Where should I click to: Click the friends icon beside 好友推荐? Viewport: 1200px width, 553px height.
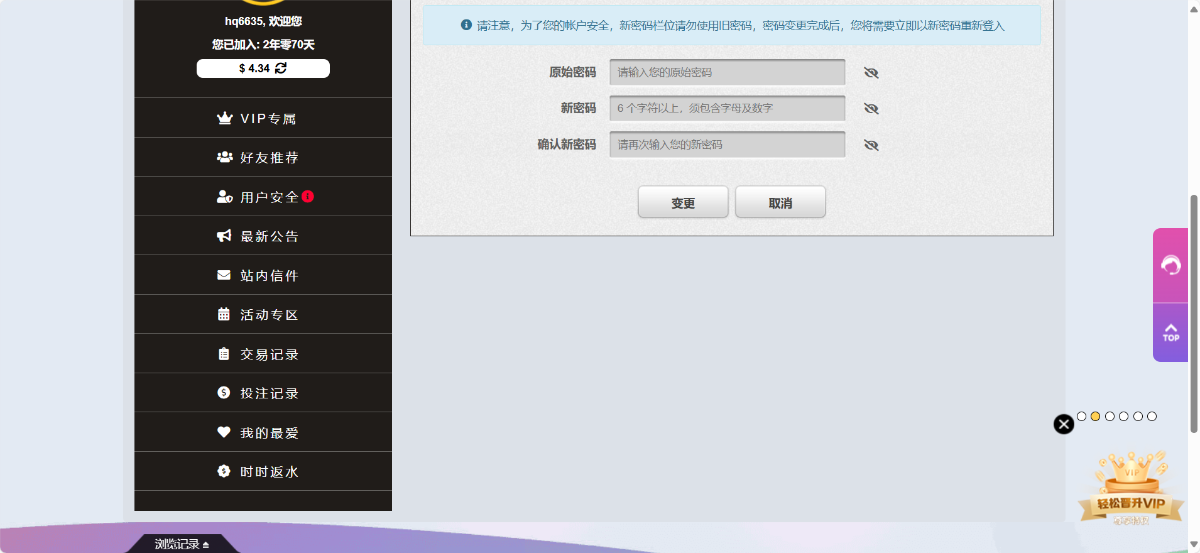click(224, 157)
